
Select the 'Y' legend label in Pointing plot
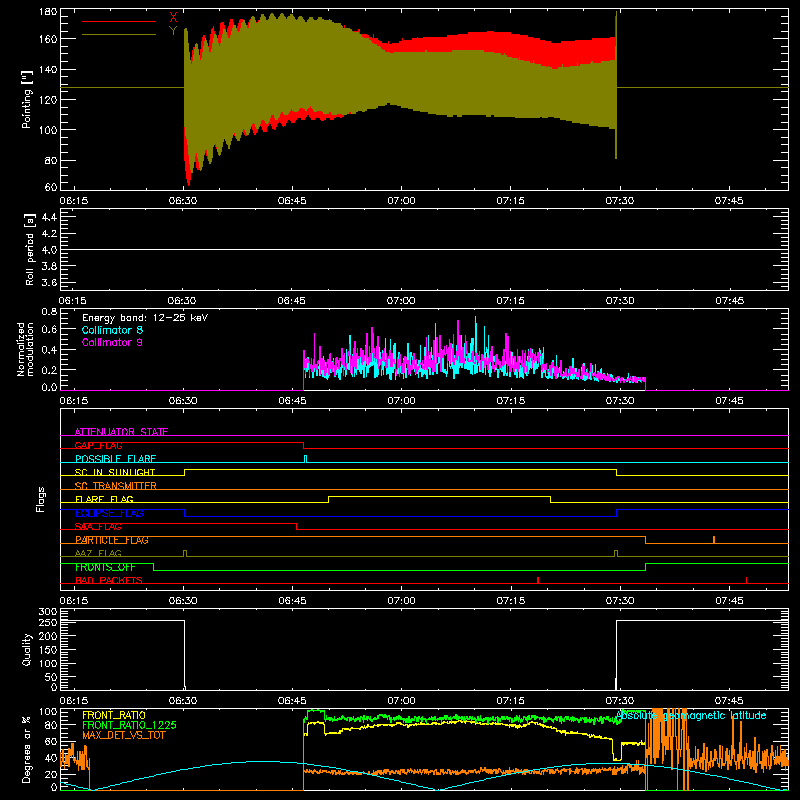[x=173, y=31]
